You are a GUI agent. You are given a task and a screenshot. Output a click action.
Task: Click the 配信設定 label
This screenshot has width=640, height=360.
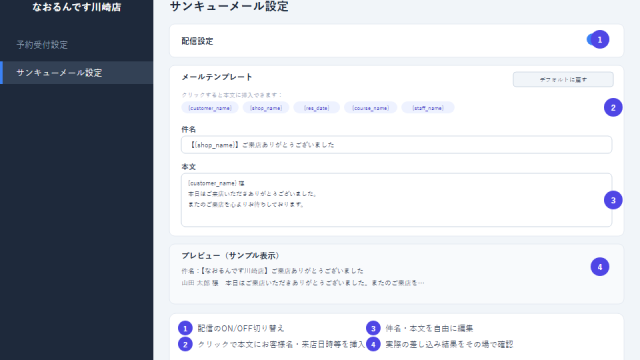click(x=198, y=41)
